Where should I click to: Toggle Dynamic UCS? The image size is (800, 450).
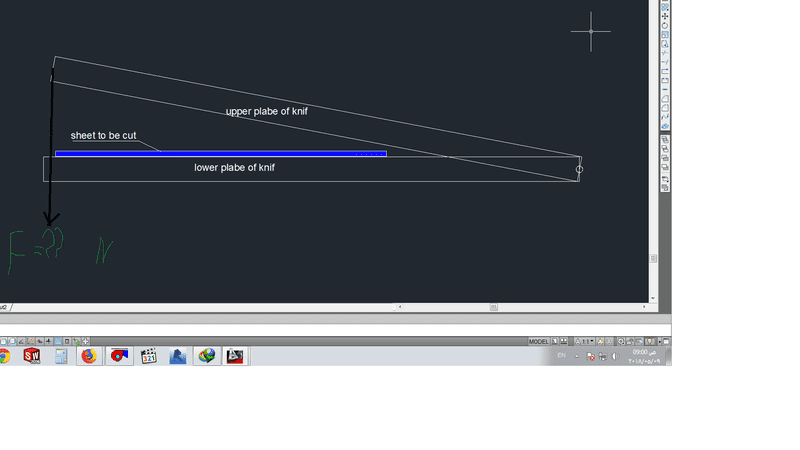click(31, 341)
